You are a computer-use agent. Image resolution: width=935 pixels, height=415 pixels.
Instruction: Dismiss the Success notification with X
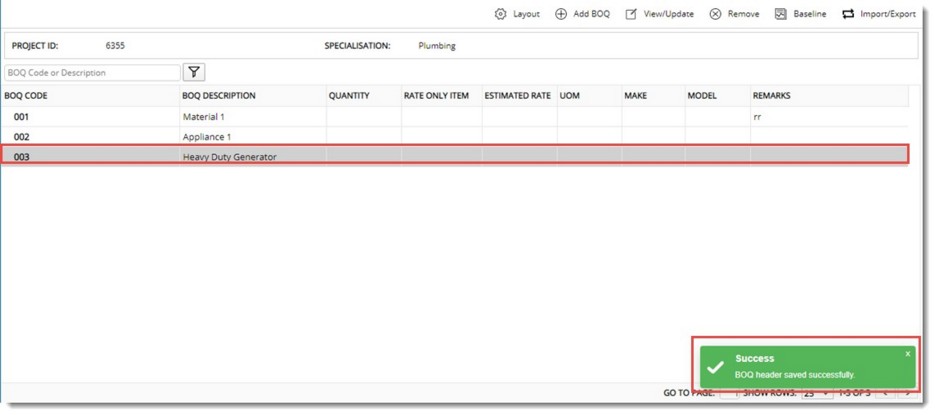[x=907, y=353]
